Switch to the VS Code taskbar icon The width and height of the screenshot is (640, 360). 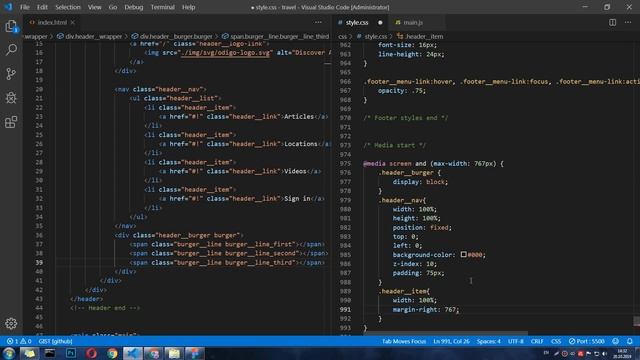[x=133, y=353]
